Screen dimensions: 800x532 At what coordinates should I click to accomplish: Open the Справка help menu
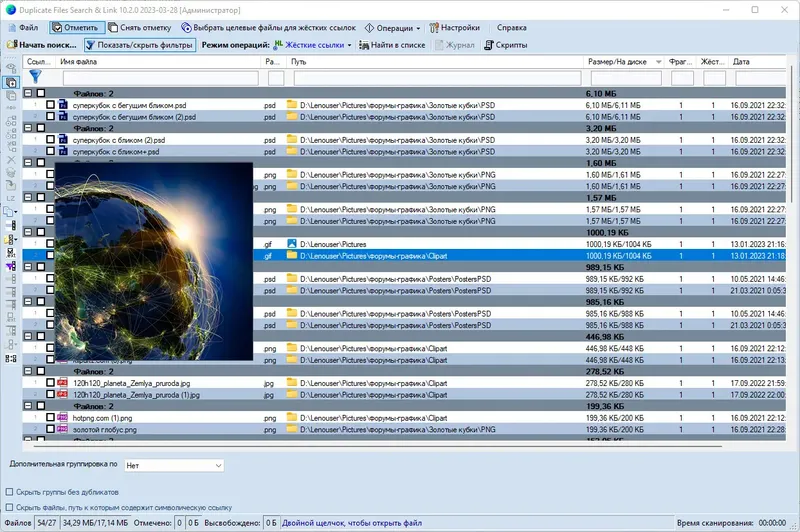point(512,27)
